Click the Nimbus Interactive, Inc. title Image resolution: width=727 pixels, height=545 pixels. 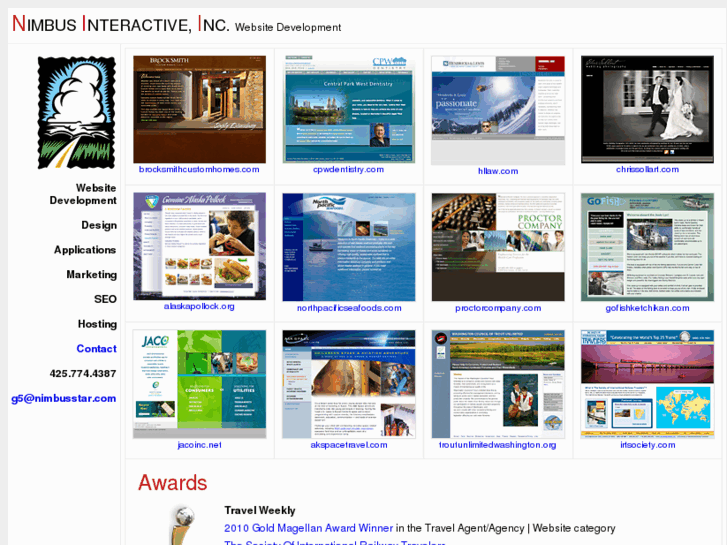point(121,24)
